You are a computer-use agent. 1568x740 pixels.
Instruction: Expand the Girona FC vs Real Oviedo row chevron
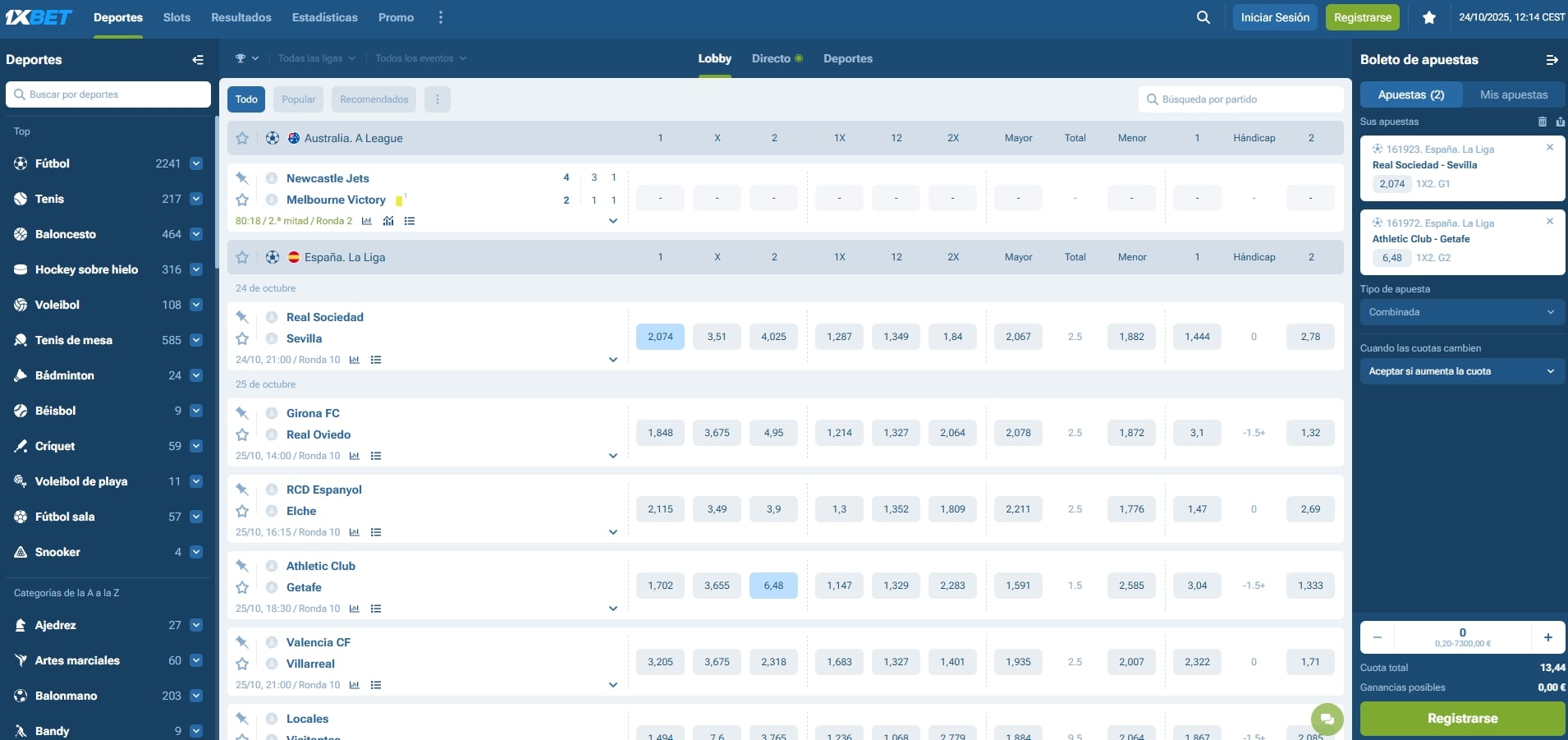pos(613,456)
